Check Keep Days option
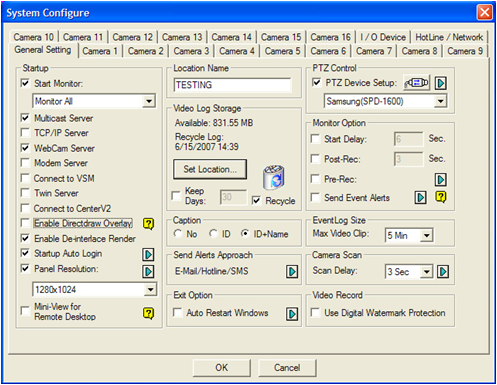497x385 pixels. click(x=176, y=196)
